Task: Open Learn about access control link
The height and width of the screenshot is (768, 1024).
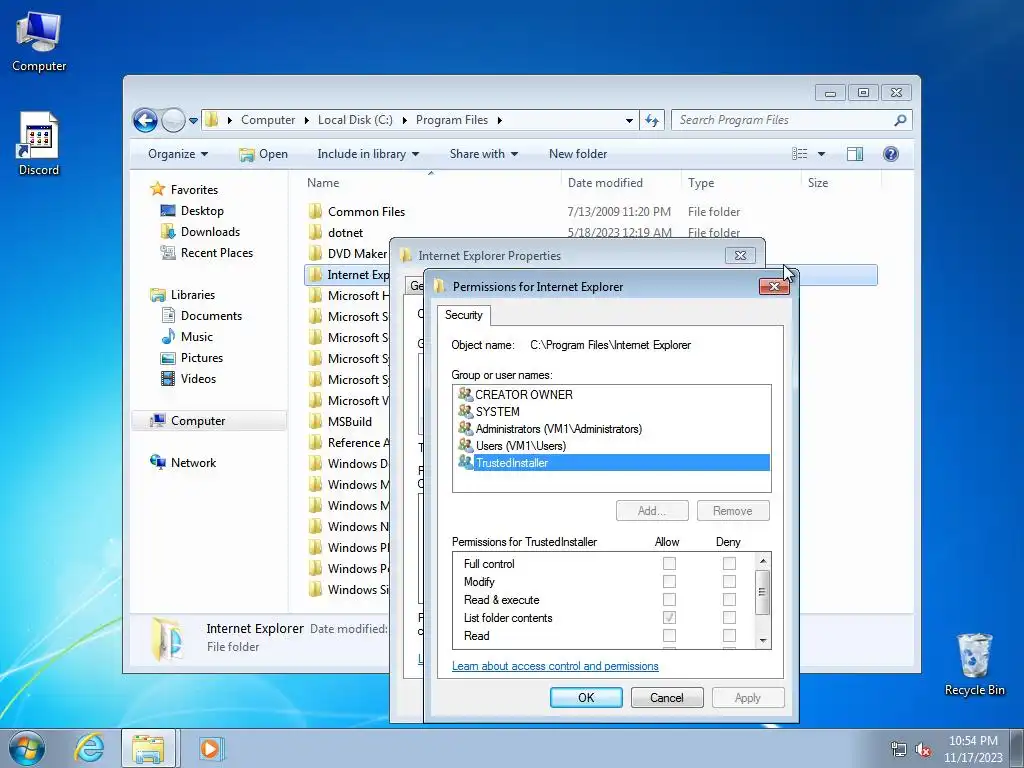Action: coord(555,666)
